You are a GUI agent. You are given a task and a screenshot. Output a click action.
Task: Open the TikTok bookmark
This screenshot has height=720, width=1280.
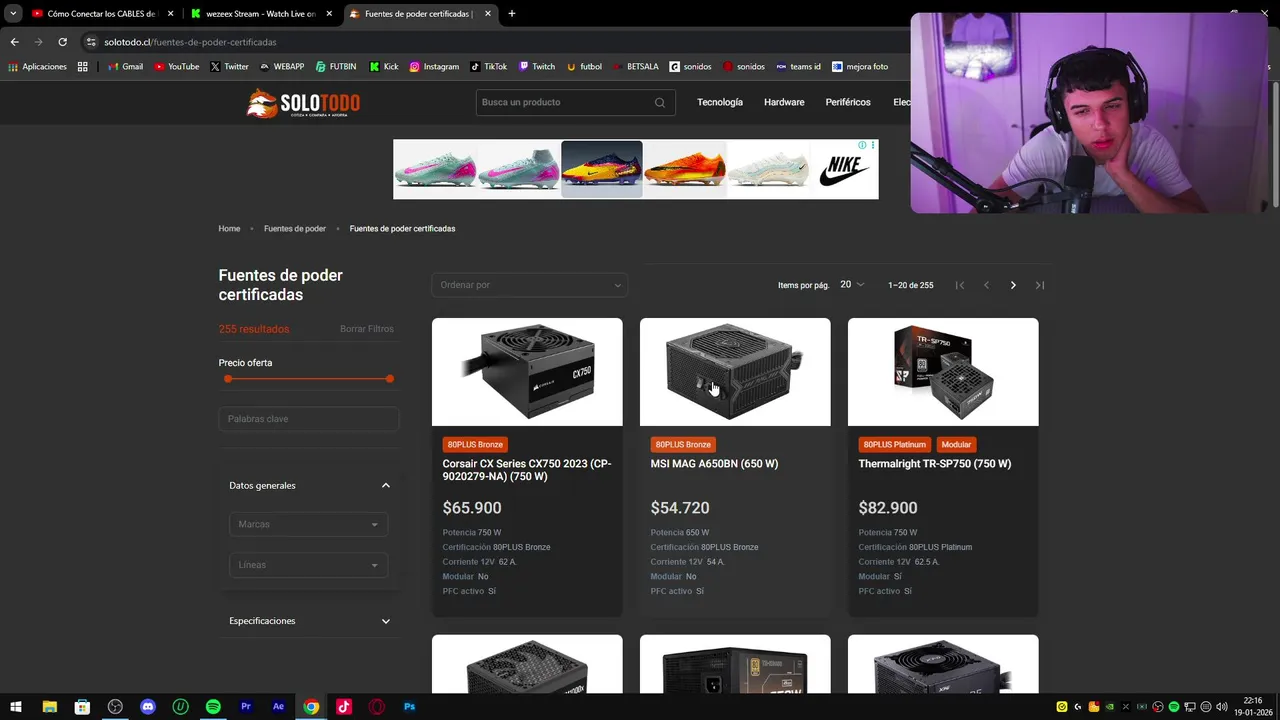[x=488, y=67]
